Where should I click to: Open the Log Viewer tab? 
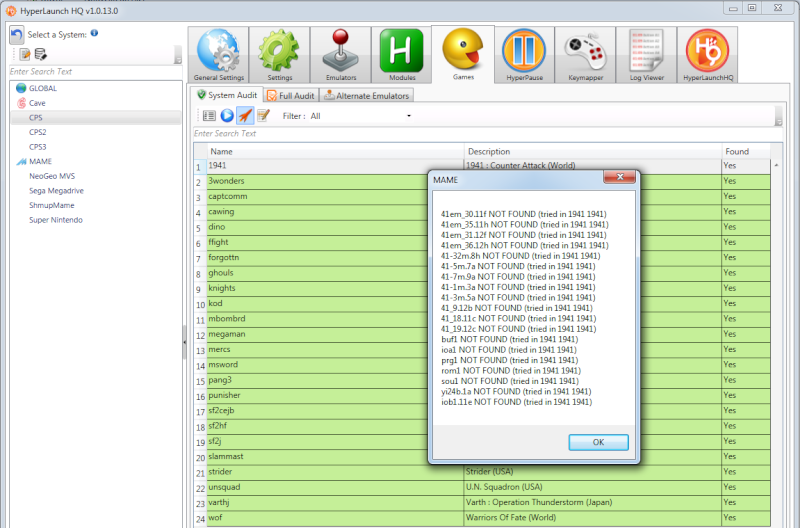(x=646, y=55)
